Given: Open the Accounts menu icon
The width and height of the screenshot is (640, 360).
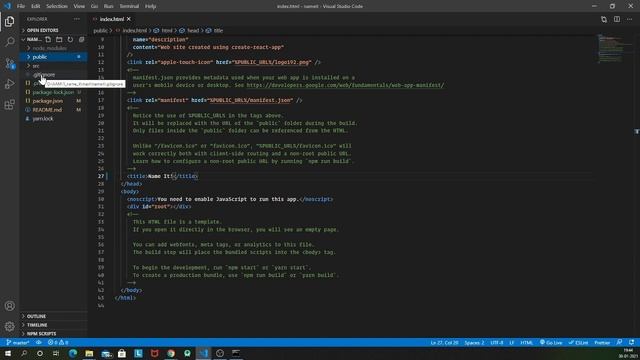Looking at the screenshot, I should [9, 306].
